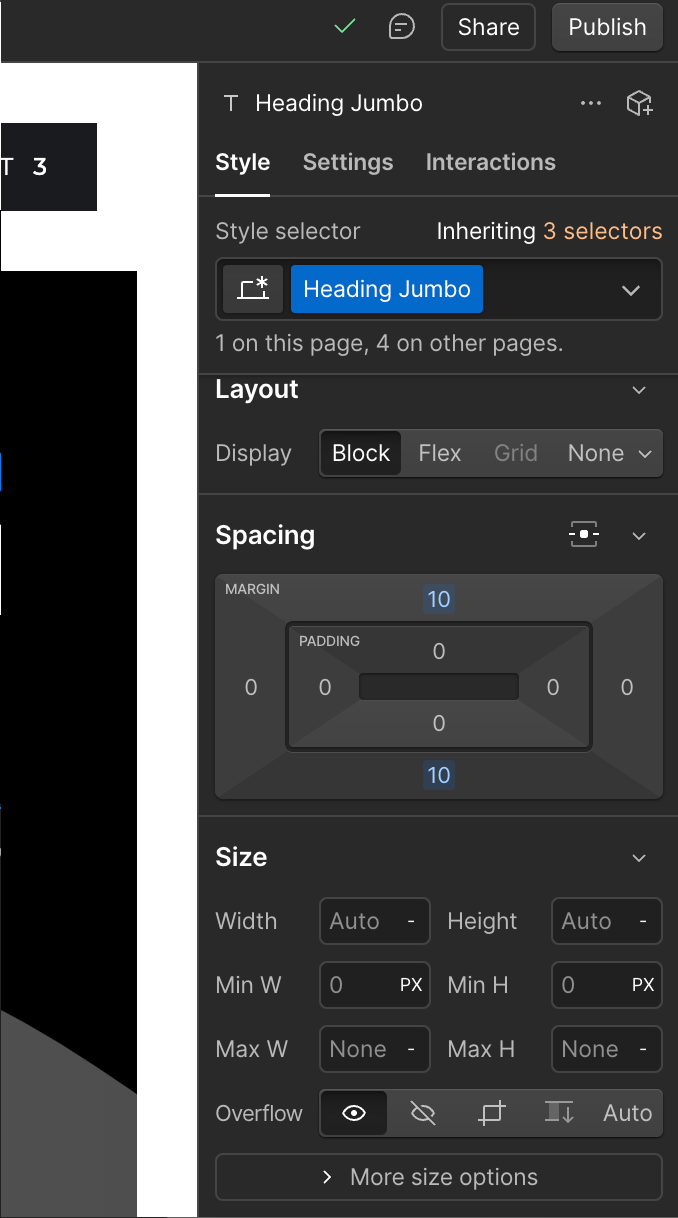The height and width of the screenshot is (1218, 678).
Task: Click the PADDING label
Action: 329,641
